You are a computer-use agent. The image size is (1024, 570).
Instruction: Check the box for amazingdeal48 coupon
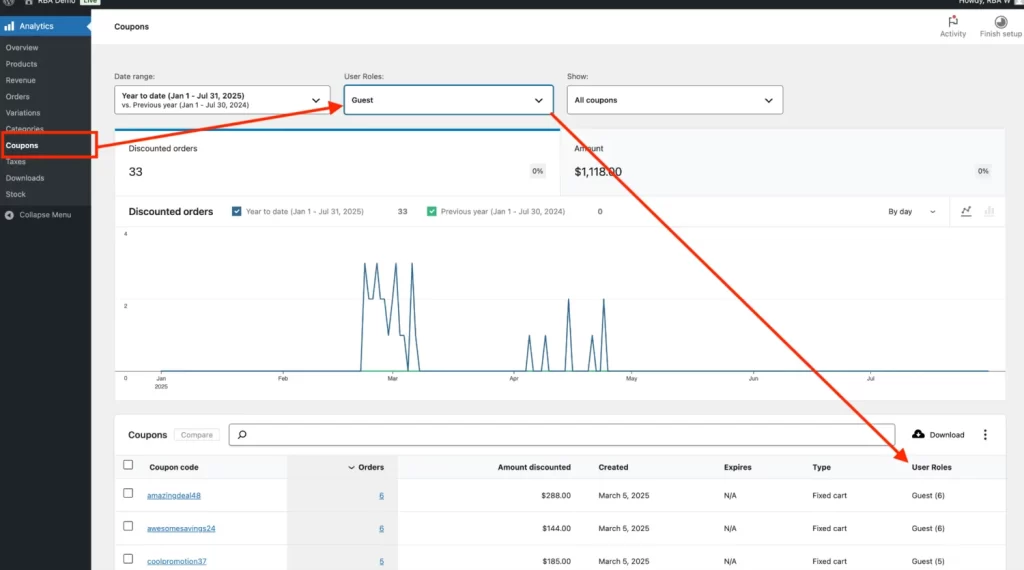coord(128,494)
